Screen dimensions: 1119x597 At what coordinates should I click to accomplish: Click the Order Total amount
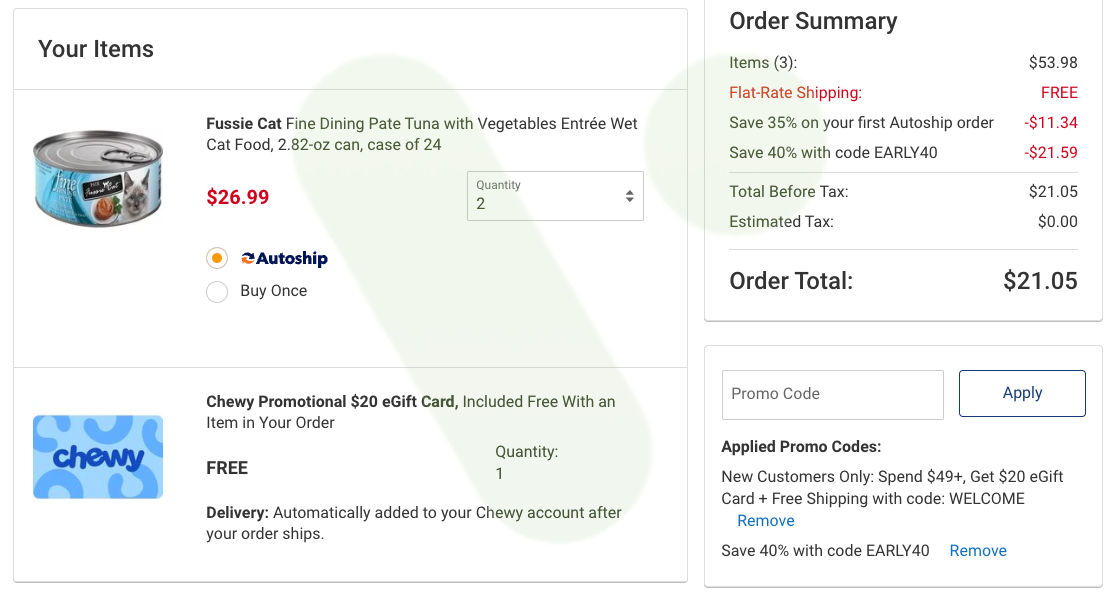1040,281
